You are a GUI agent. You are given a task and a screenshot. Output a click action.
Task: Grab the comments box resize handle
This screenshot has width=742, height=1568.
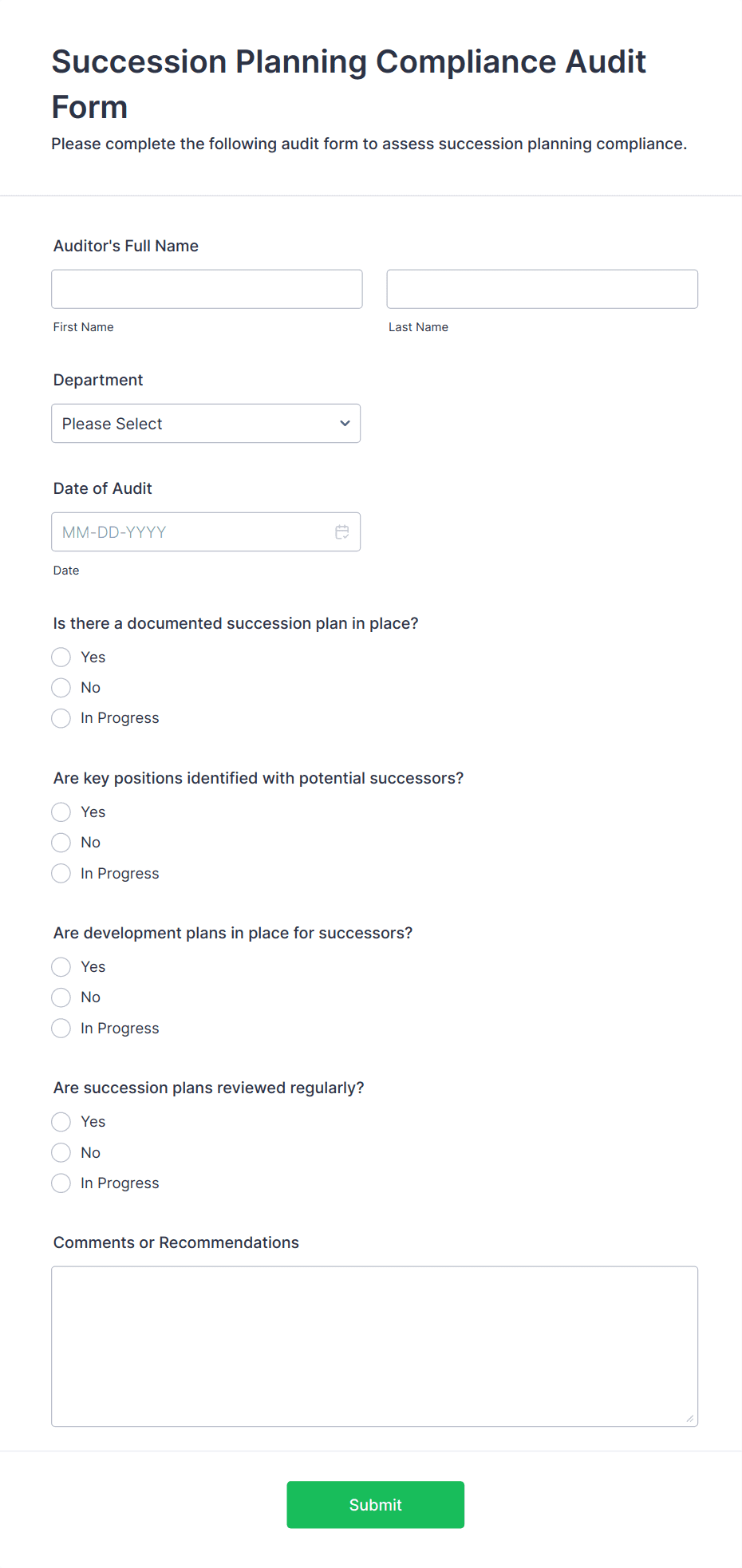tap(690, 1418)
